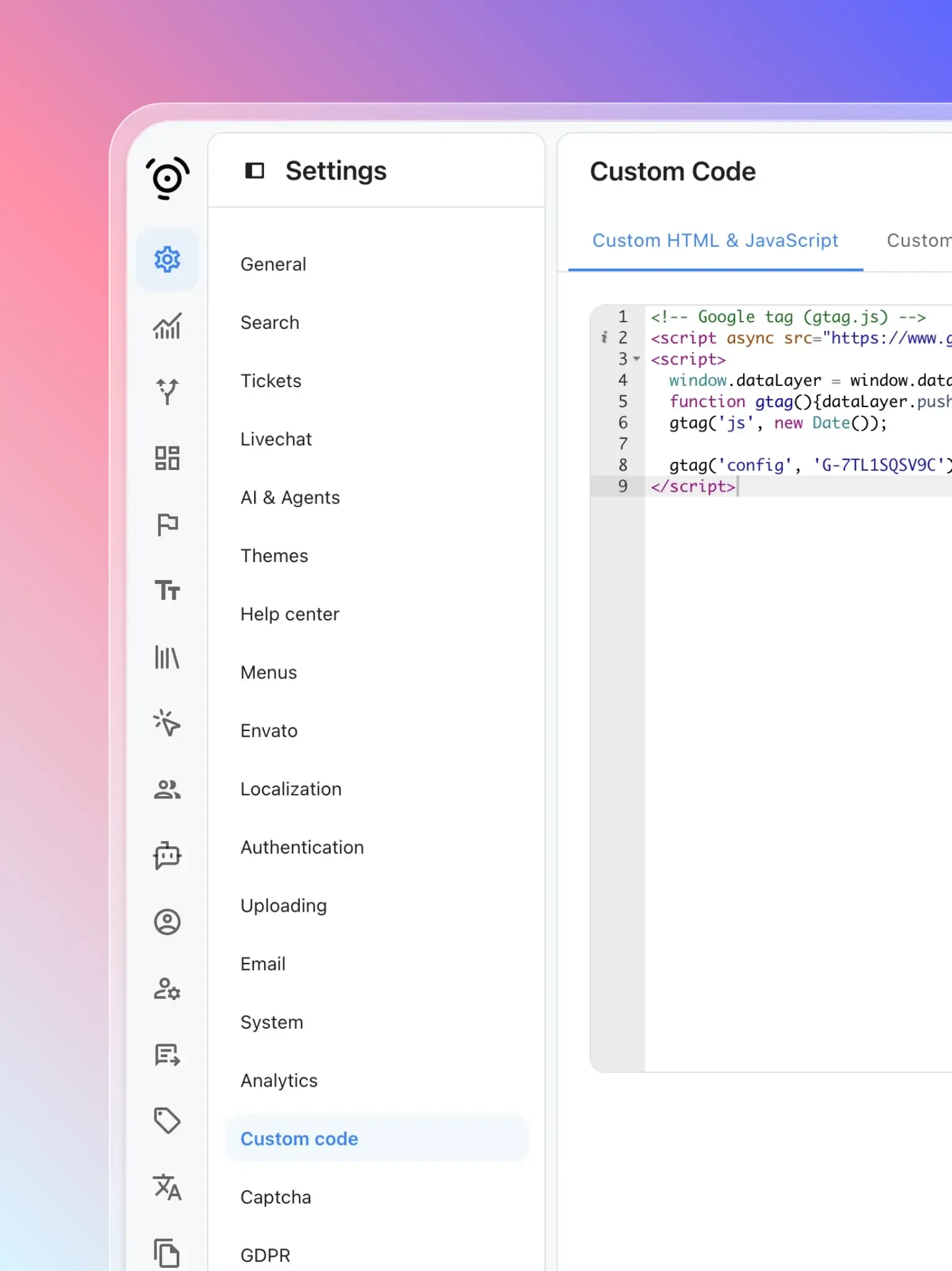Open Search settings
This screenshot has width=952, height=1271.
tap(376, 322)
